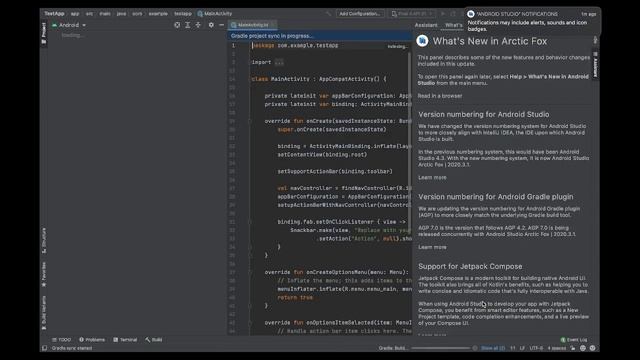
Task: Collapse the onCreate function fold marker
Action: 250,121
